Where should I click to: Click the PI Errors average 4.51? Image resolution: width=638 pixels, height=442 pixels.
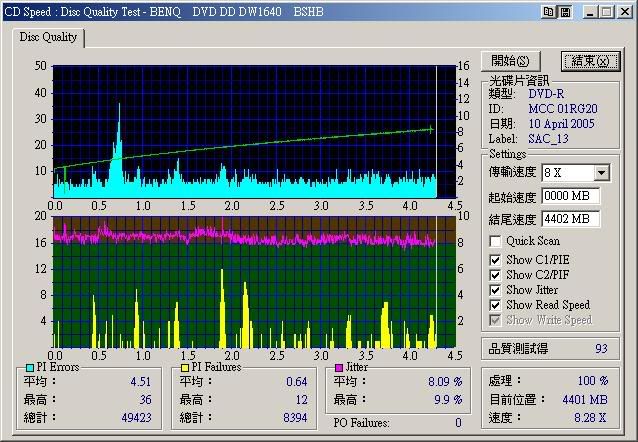141,382
